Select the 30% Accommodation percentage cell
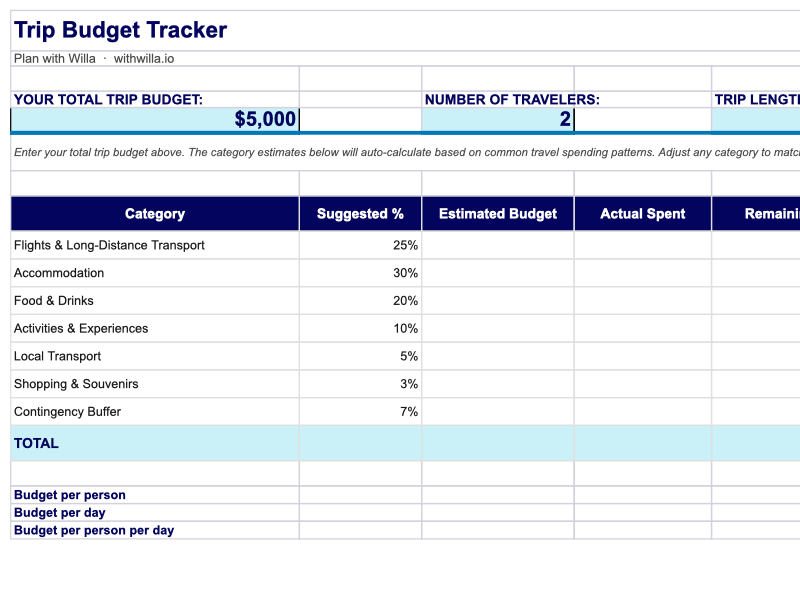Image resolution: width=800 pixels, height=595 pixels. click(360, 273)
